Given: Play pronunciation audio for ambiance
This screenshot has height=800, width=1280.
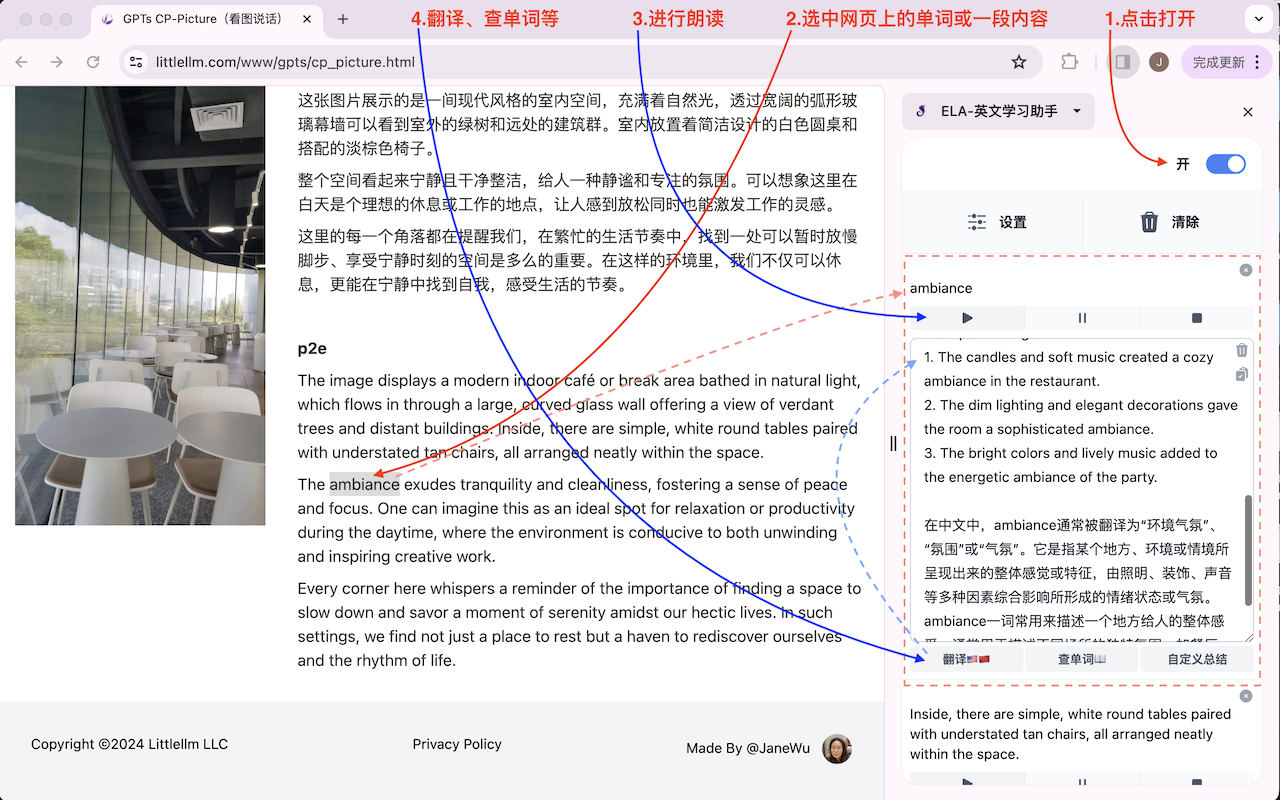Looking at the screenshot, I should 966,317.
